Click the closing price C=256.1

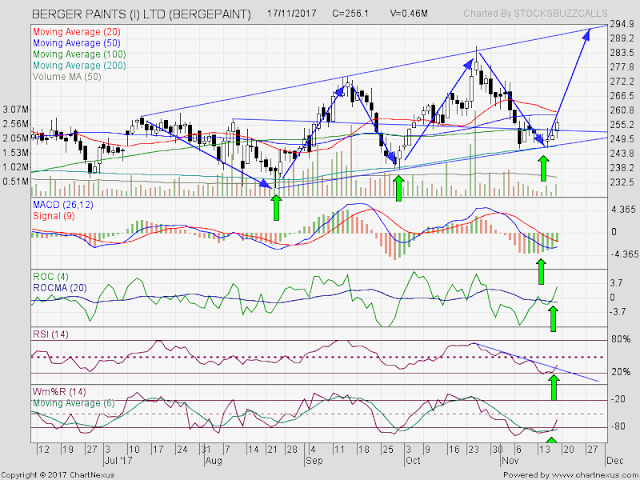pos(350,13)
